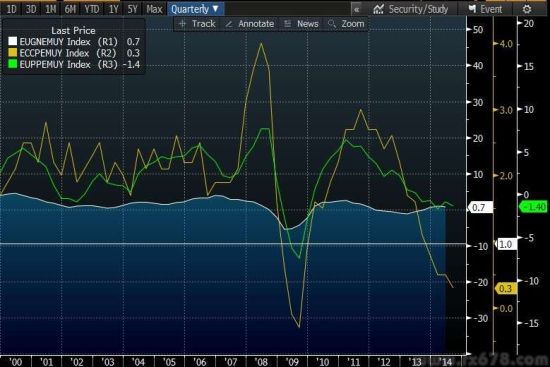Select ECCPEMUY Index legend label
550x367 pixels.
pyautogui.click(x=56, y=53)
